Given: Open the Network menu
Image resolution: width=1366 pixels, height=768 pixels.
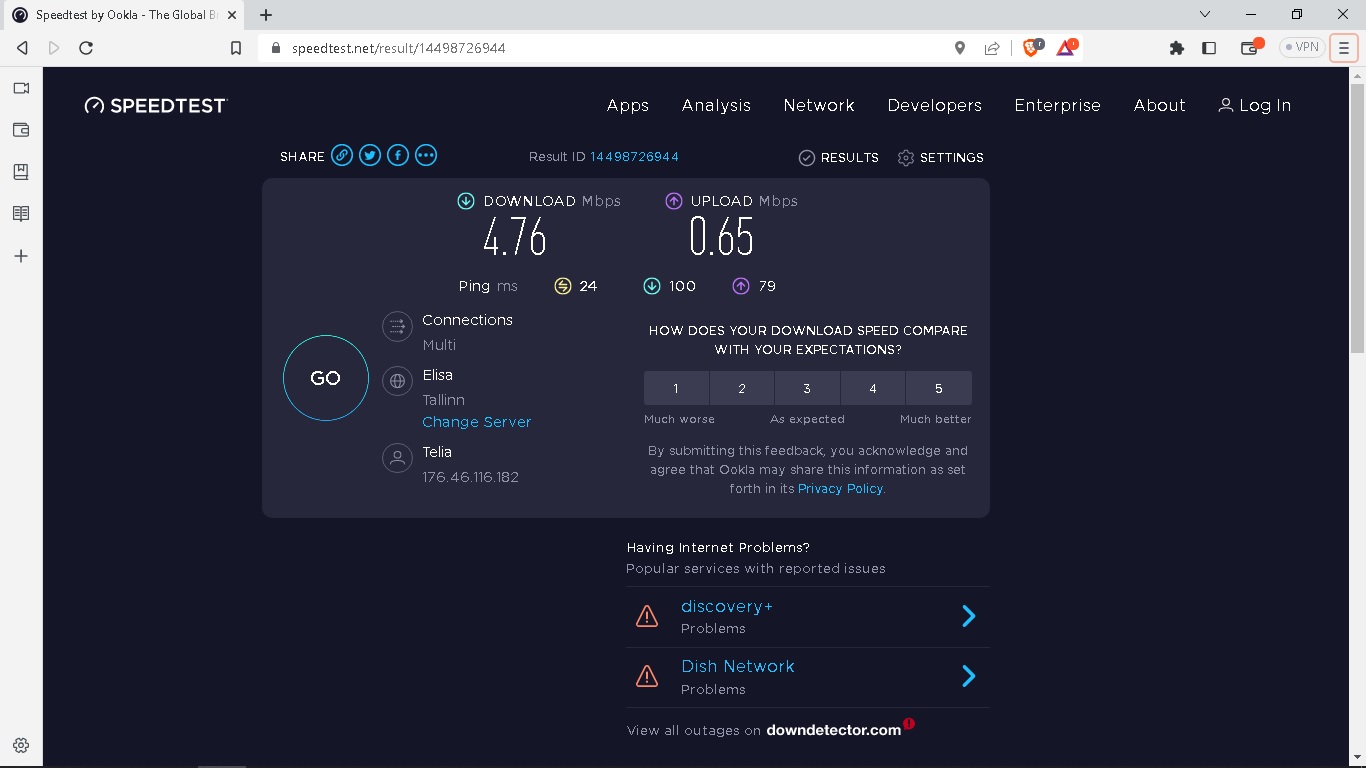Looking at the screenshot, I should coord(819,105).
